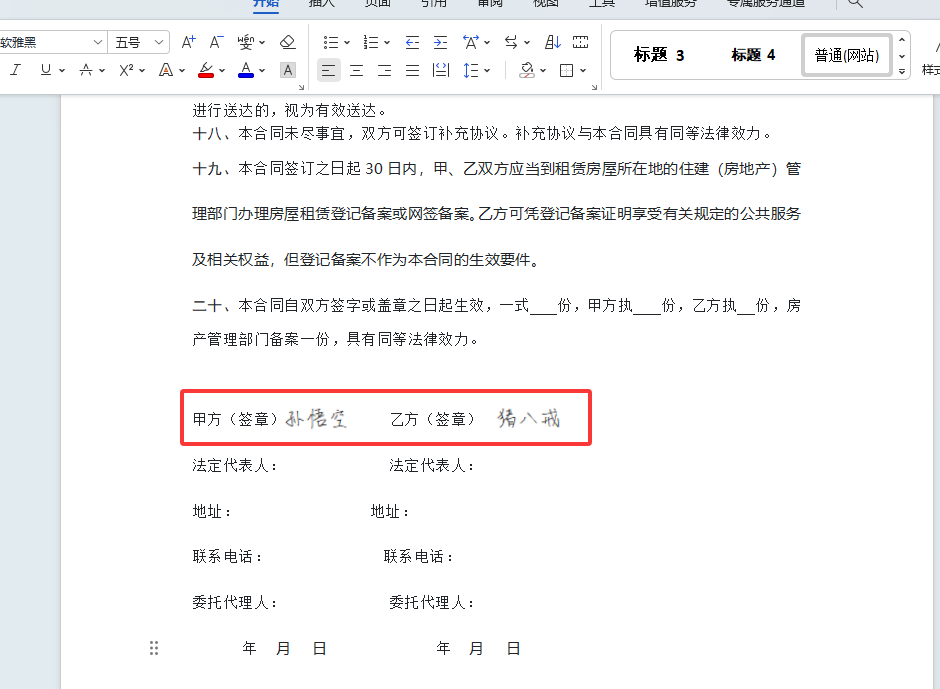Toggle italic formatting

pyautogui.click(x=14, y=70)
